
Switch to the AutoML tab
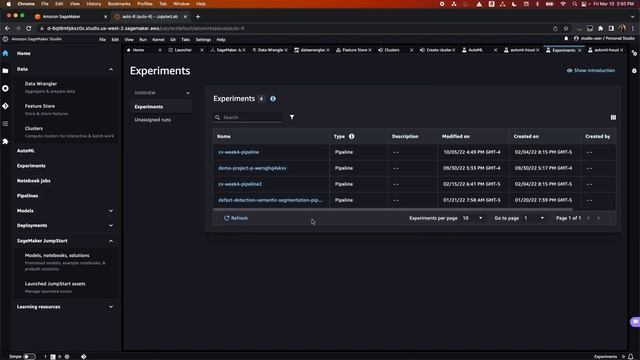click(476, 50)
